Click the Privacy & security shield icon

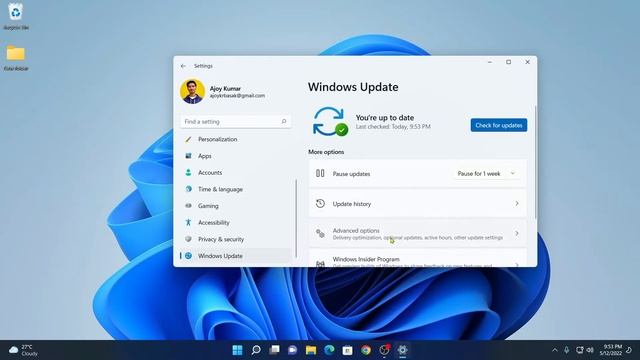(x=188, y=239)
